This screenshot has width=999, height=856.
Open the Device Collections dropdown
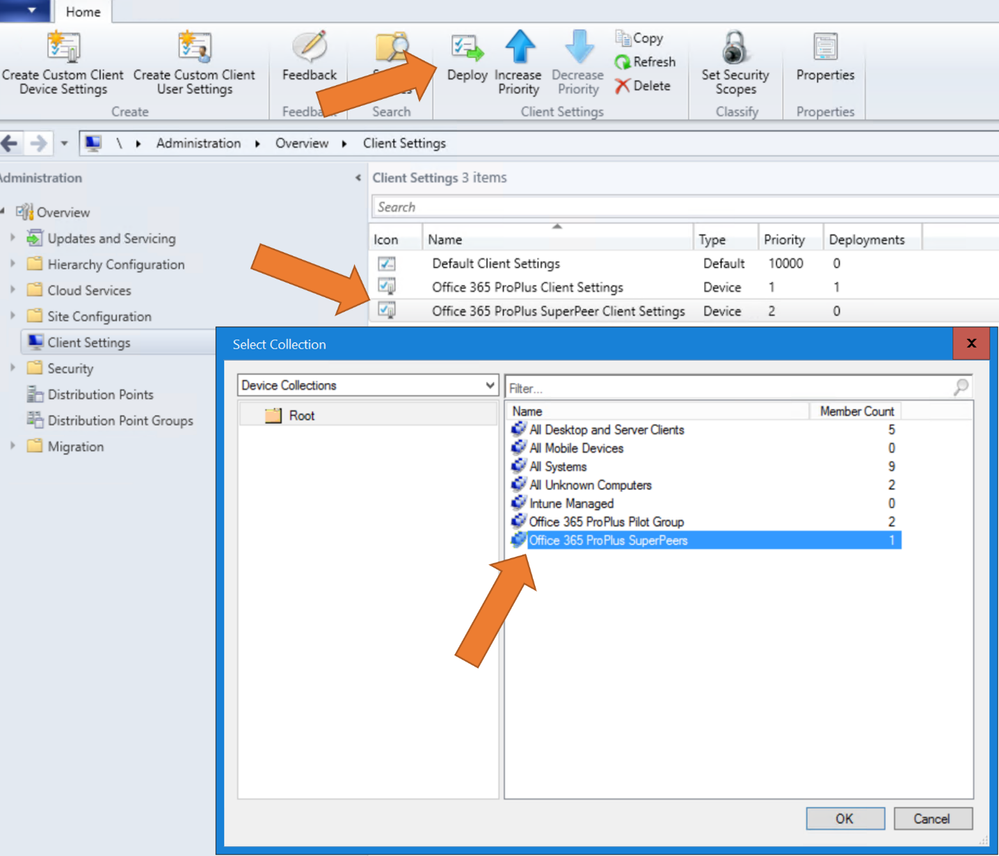point(368,385)
